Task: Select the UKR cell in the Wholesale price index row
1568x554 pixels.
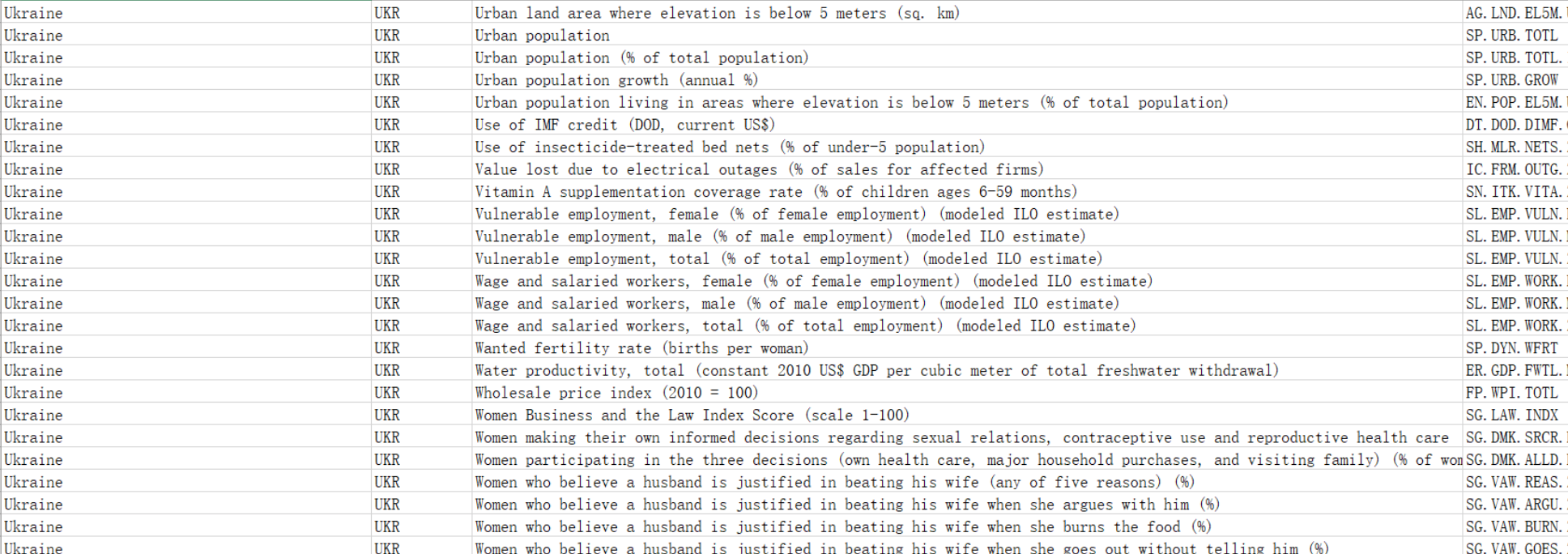Action: (387, 393)
